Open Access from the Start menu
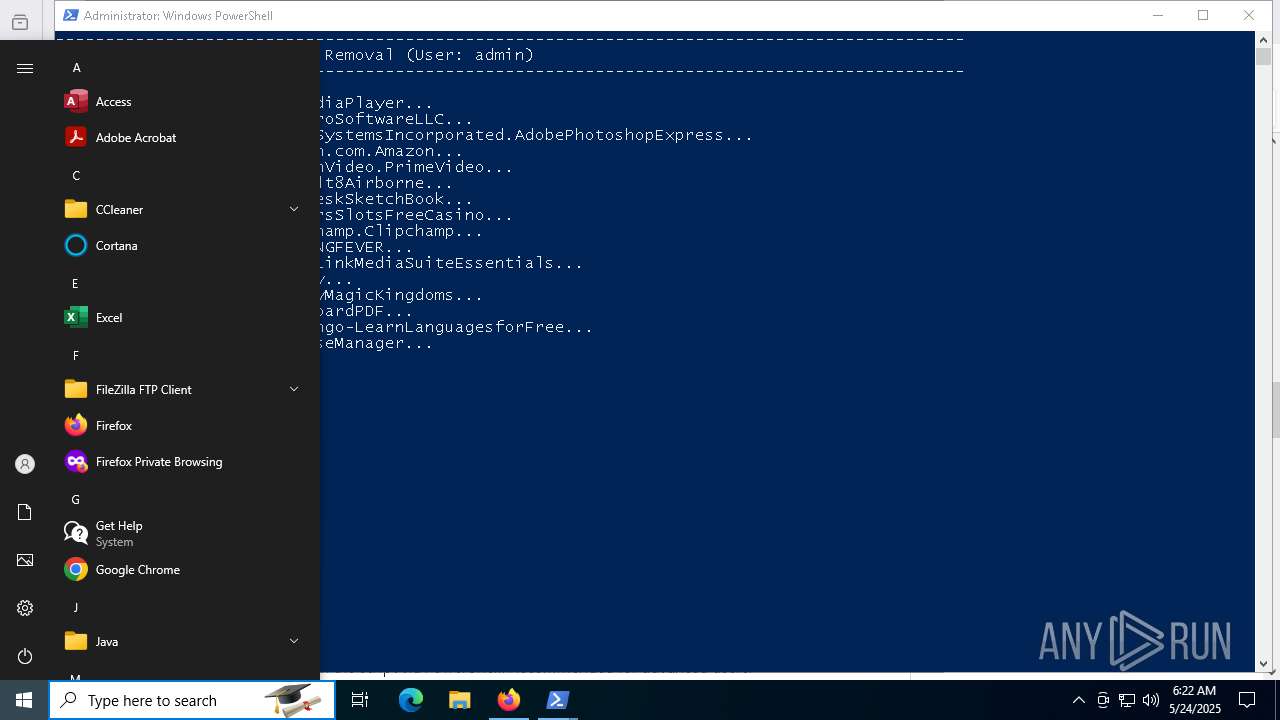 point(184,102)
